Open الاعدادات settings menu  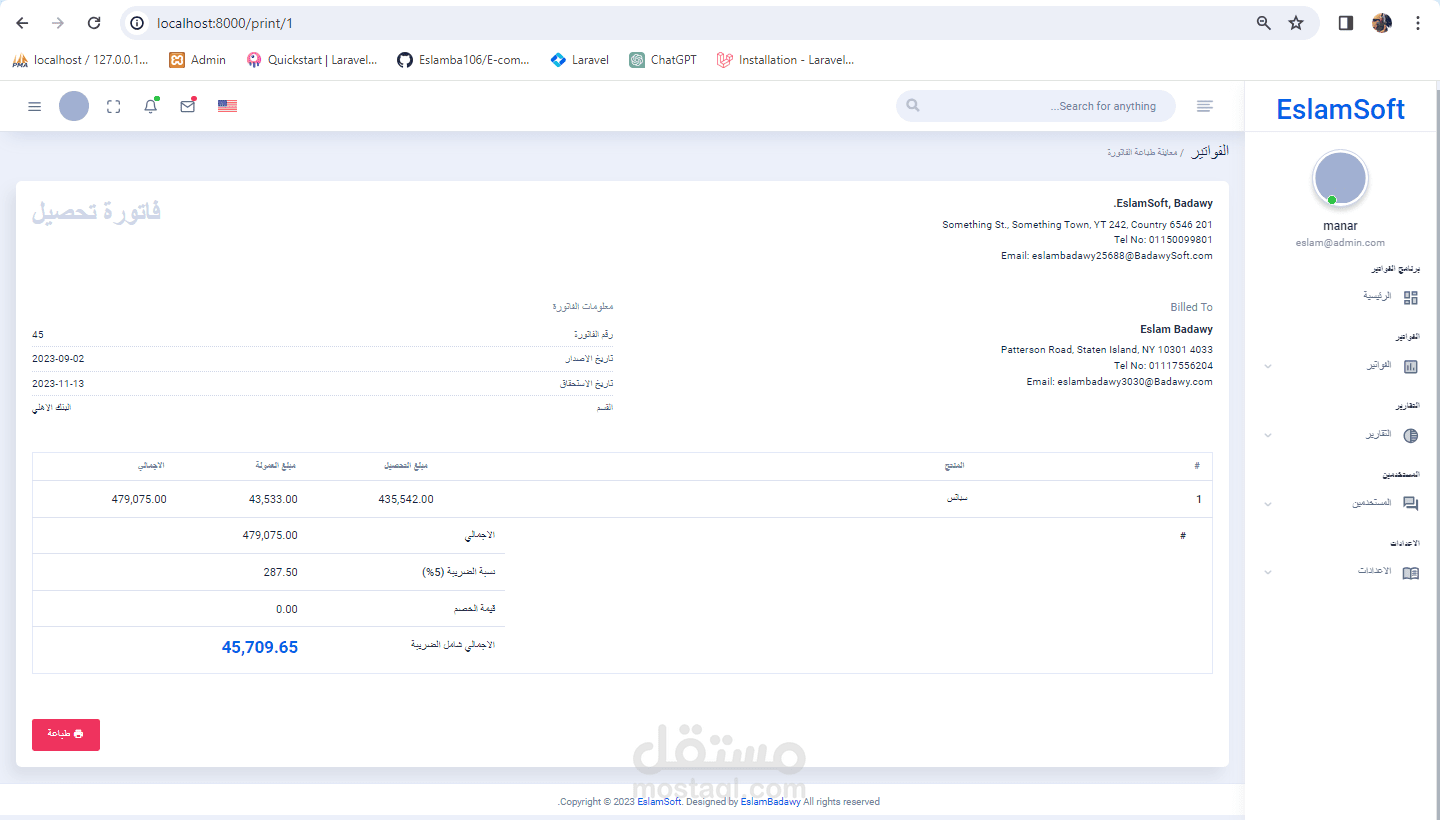1374,571
